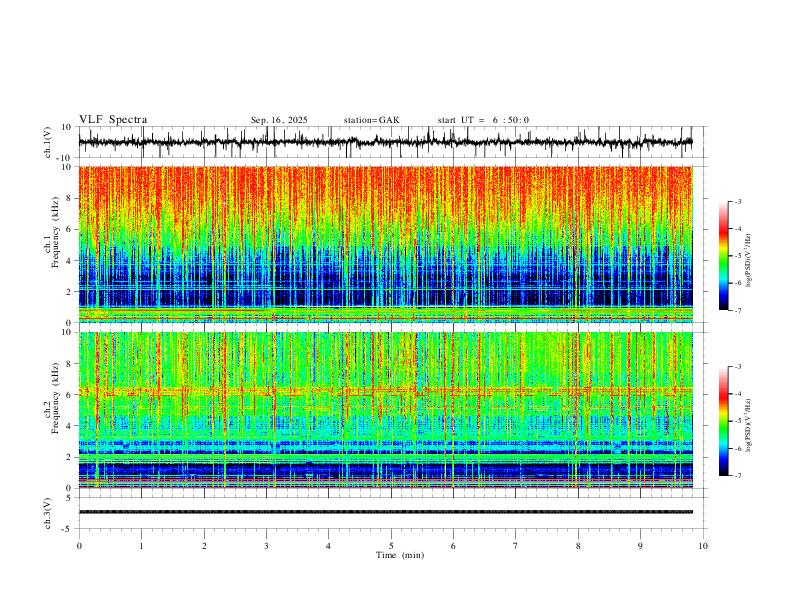Click the ch.2 color bar log(PSD) unit label
The image size is (792, 612).
[x=749, y=426]
